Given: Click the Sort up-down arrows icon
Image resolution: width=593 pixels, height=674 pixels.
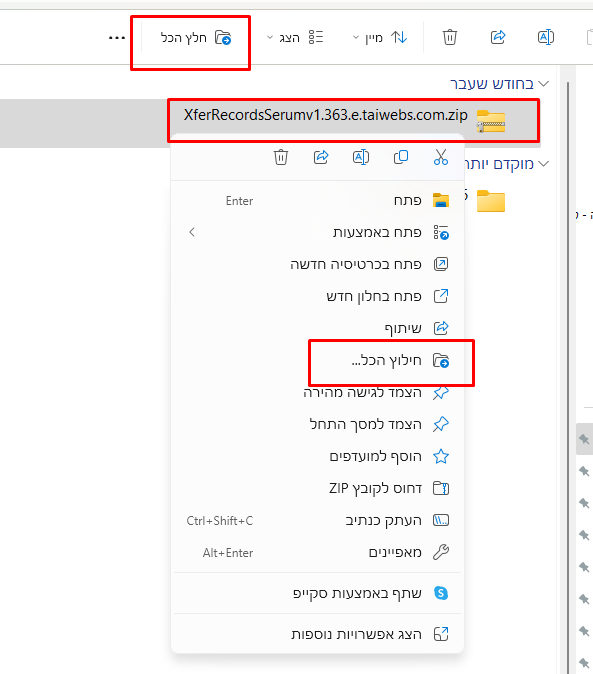Looking at the screenshot, I should coord(399,37).
